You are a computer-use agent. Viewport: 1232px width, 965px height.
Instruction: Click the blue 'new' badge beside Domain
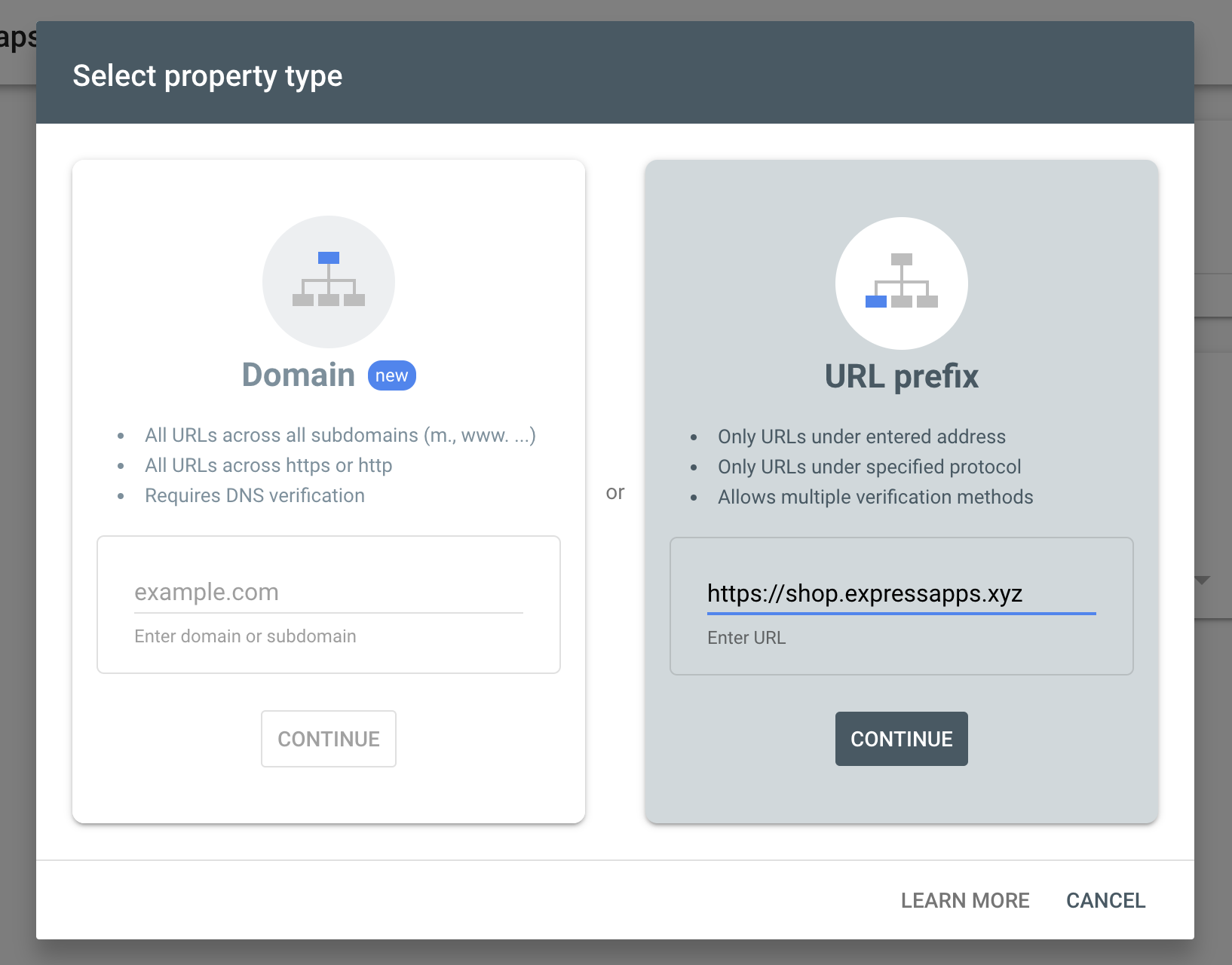coord(391,375)
